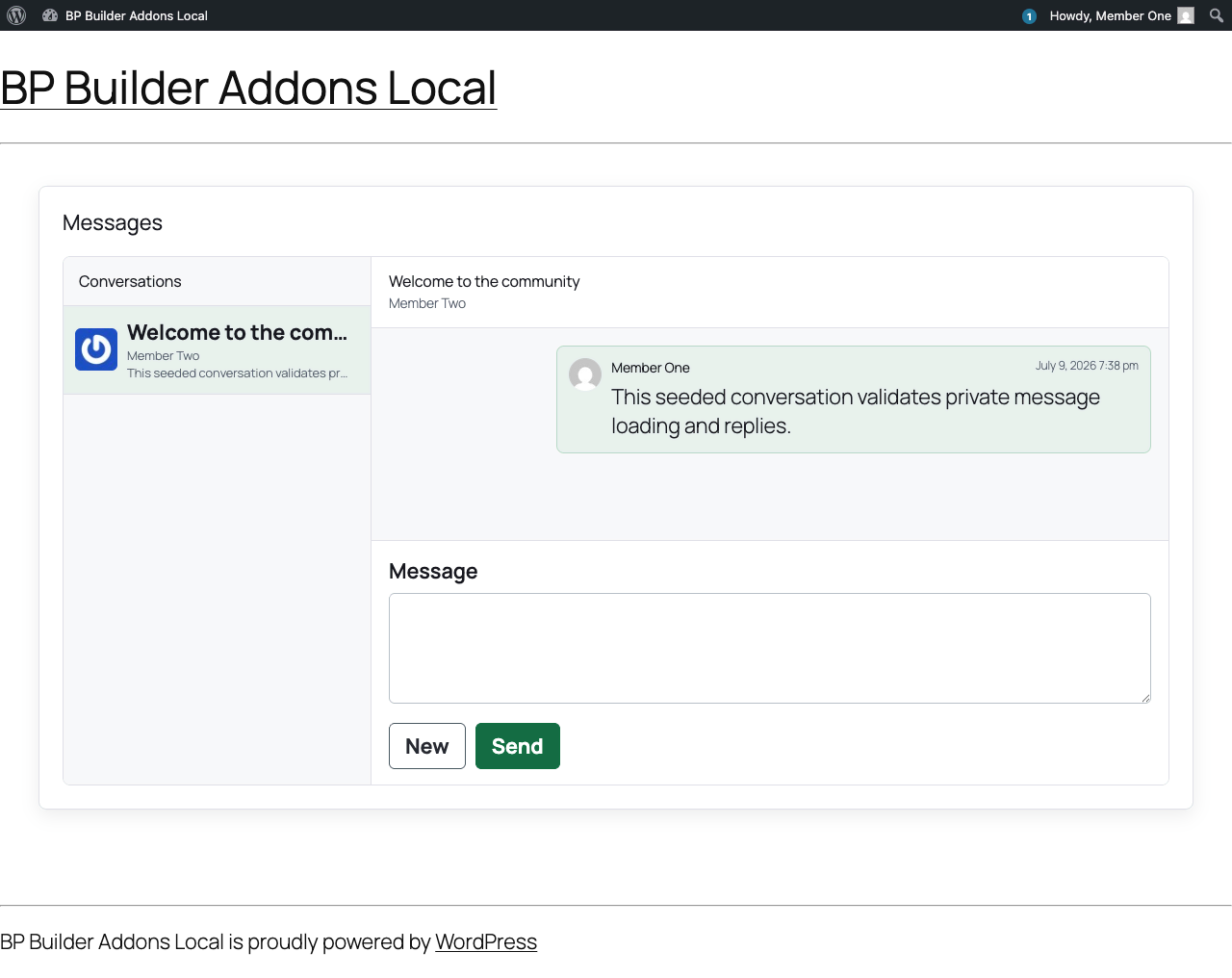
Task: Click the Welcome to the community thread title
Action: (x=484, y=281)
